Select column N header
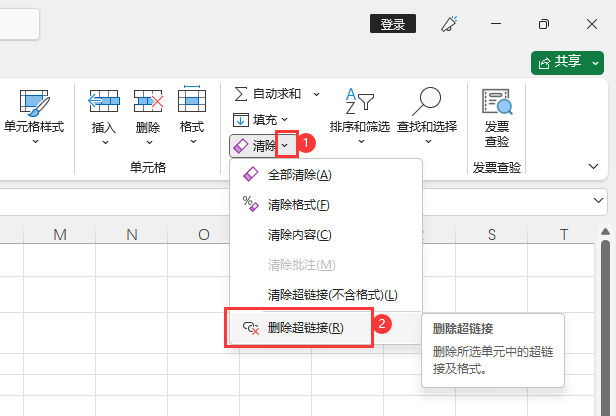Image resolution: width=616 pixels, height=416 pixels. pos(132,235)
